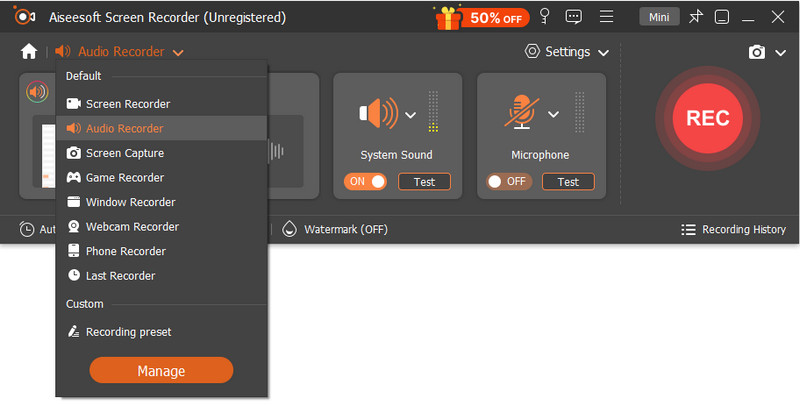800x406 pixels.
Task: Select Game Recorder from the menu
Action: 124,178
